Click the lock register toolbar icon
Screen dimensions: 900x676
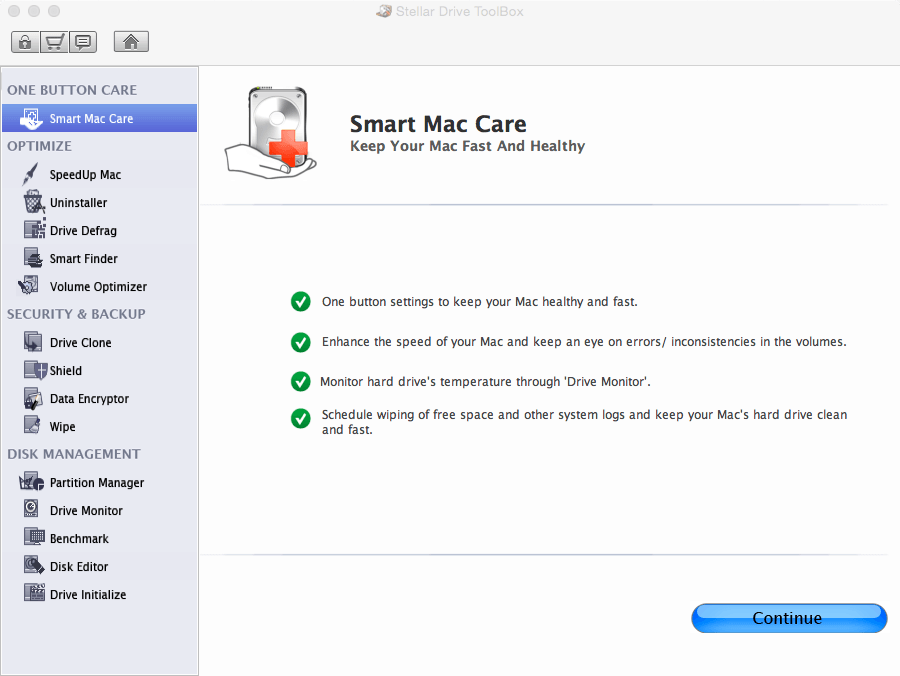click(x=25, y=42)
